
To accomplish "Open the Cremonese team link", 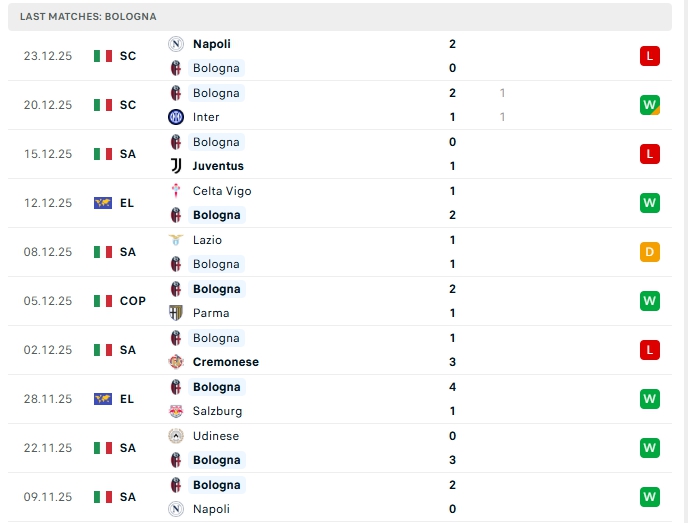I will 225,362.
